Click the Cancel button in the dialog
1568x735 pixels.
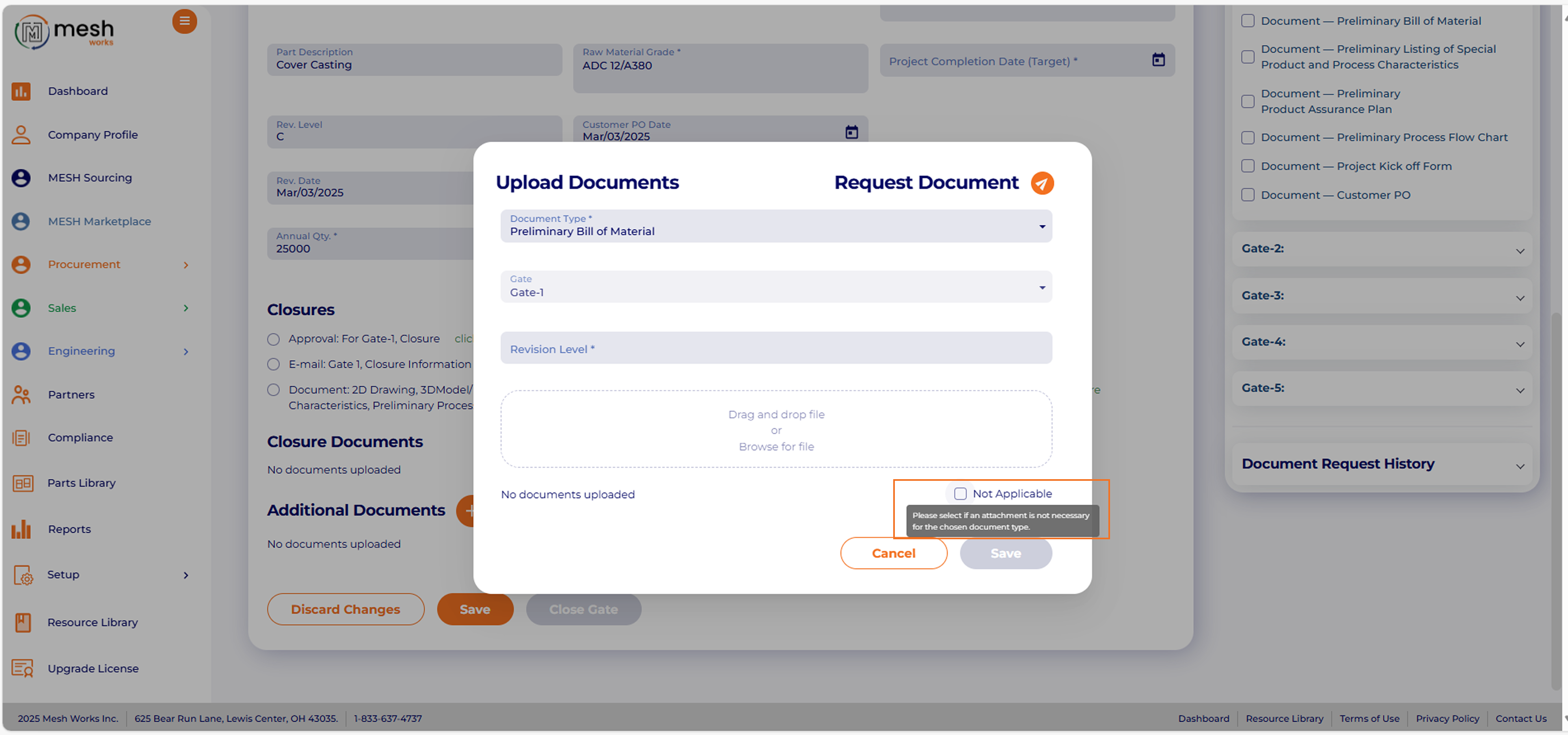click(x=893, y=553)
